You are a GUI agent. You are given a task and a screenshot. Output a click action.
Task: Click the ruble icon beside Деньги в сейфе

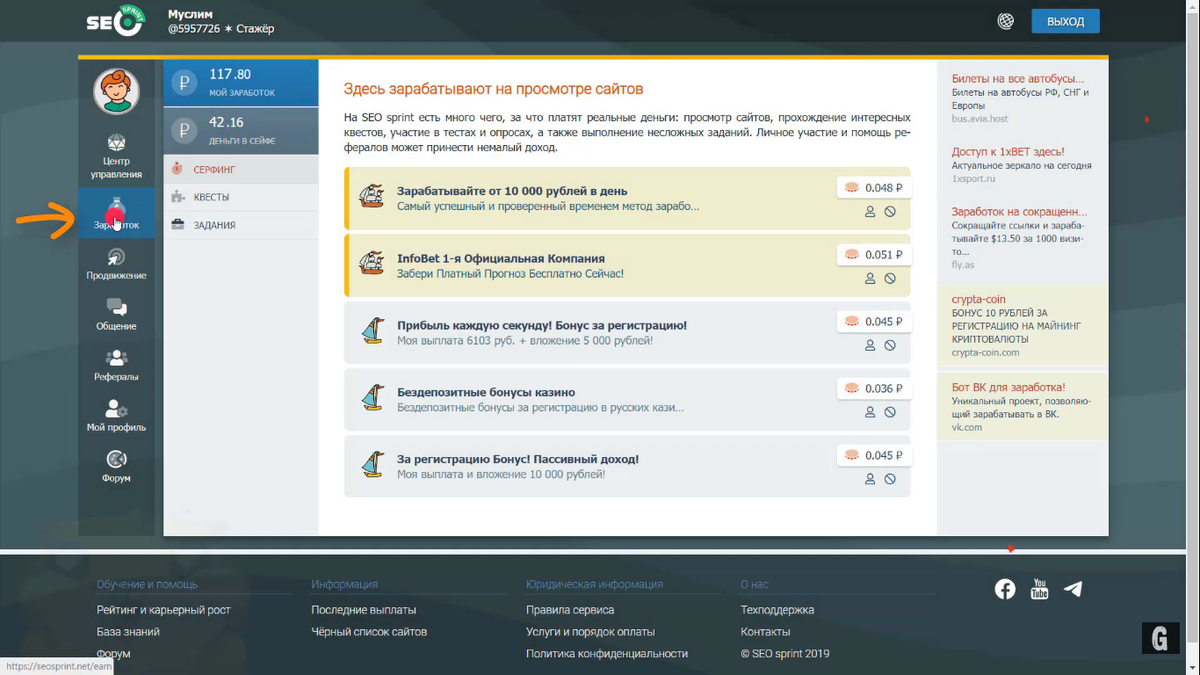[x=183, y=131]
